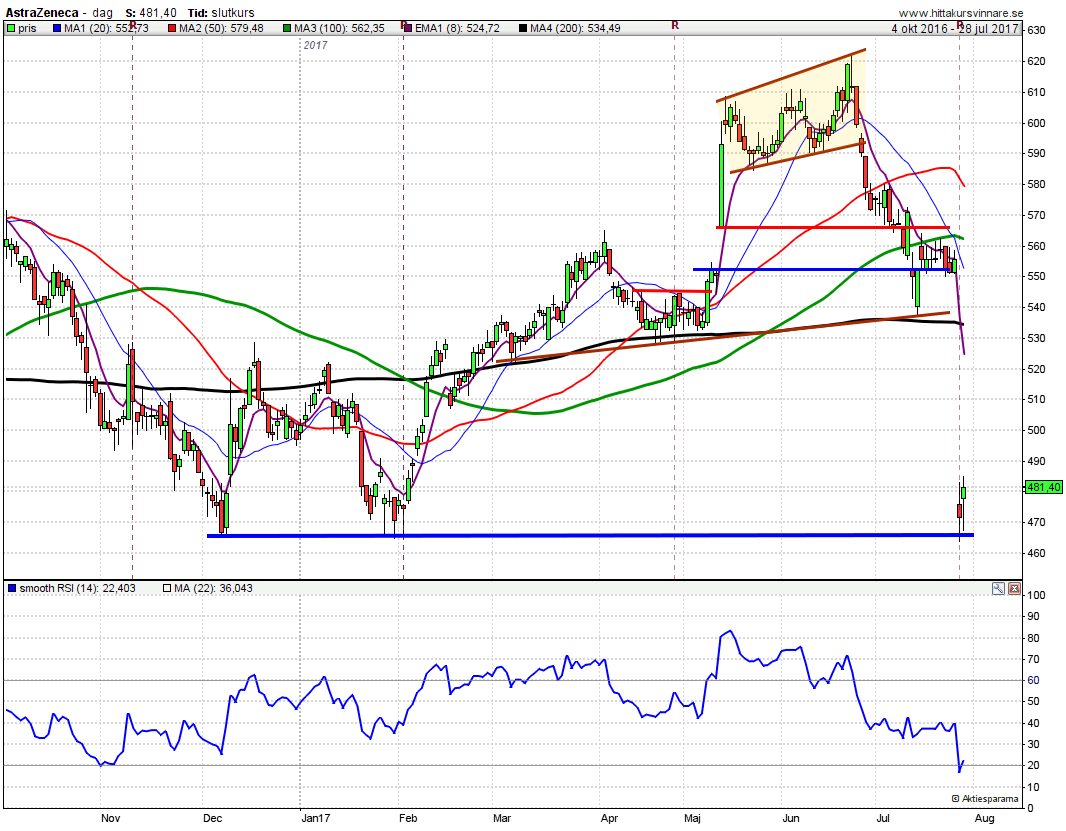1066x831 pixels.
Task: Click the Nov x-axis label
Action: 110,818
